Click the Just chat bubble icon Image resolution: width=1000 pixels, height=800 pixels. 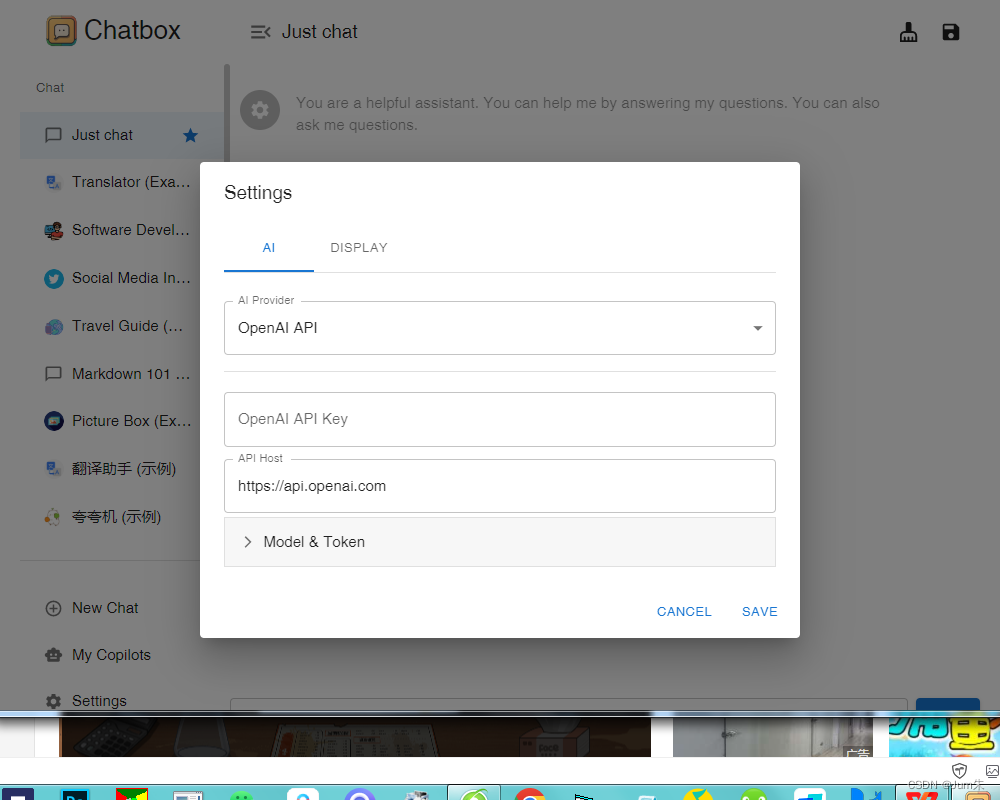(54, 135)
